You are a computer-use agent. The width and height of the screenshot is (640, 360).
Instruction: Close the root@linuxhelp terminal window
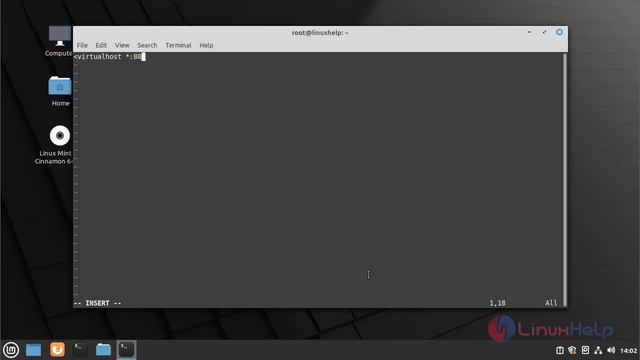[559, 32]
